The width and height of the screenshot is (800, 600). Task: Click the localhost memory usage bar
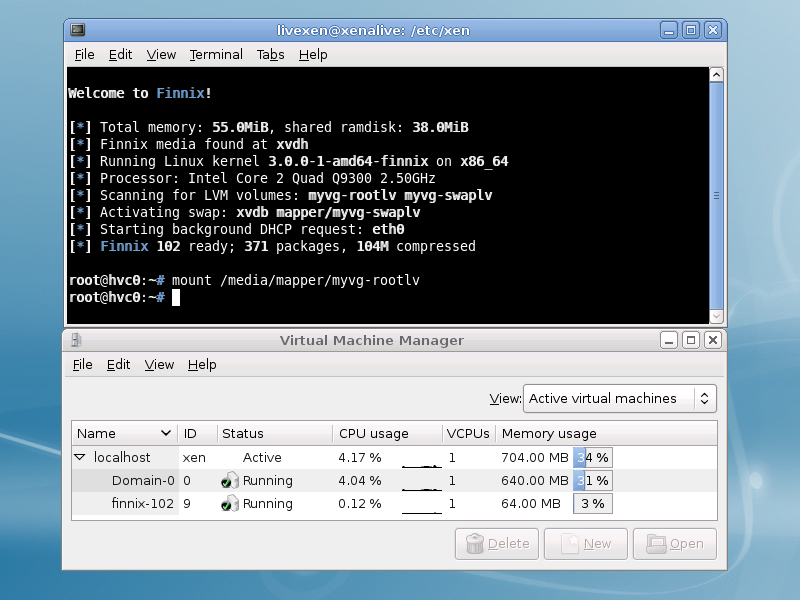(x=592, y=457)
